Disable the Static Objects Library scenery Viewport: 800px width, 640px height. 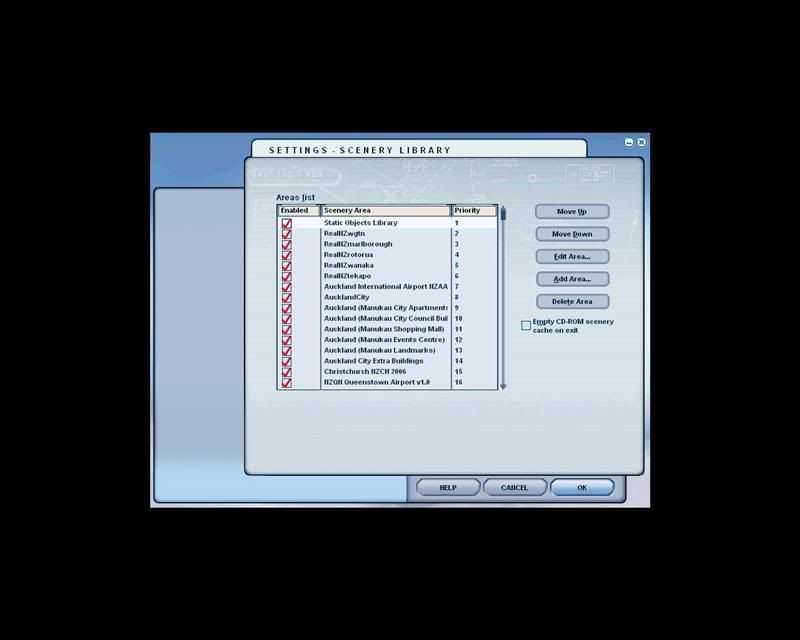point(286,223)
